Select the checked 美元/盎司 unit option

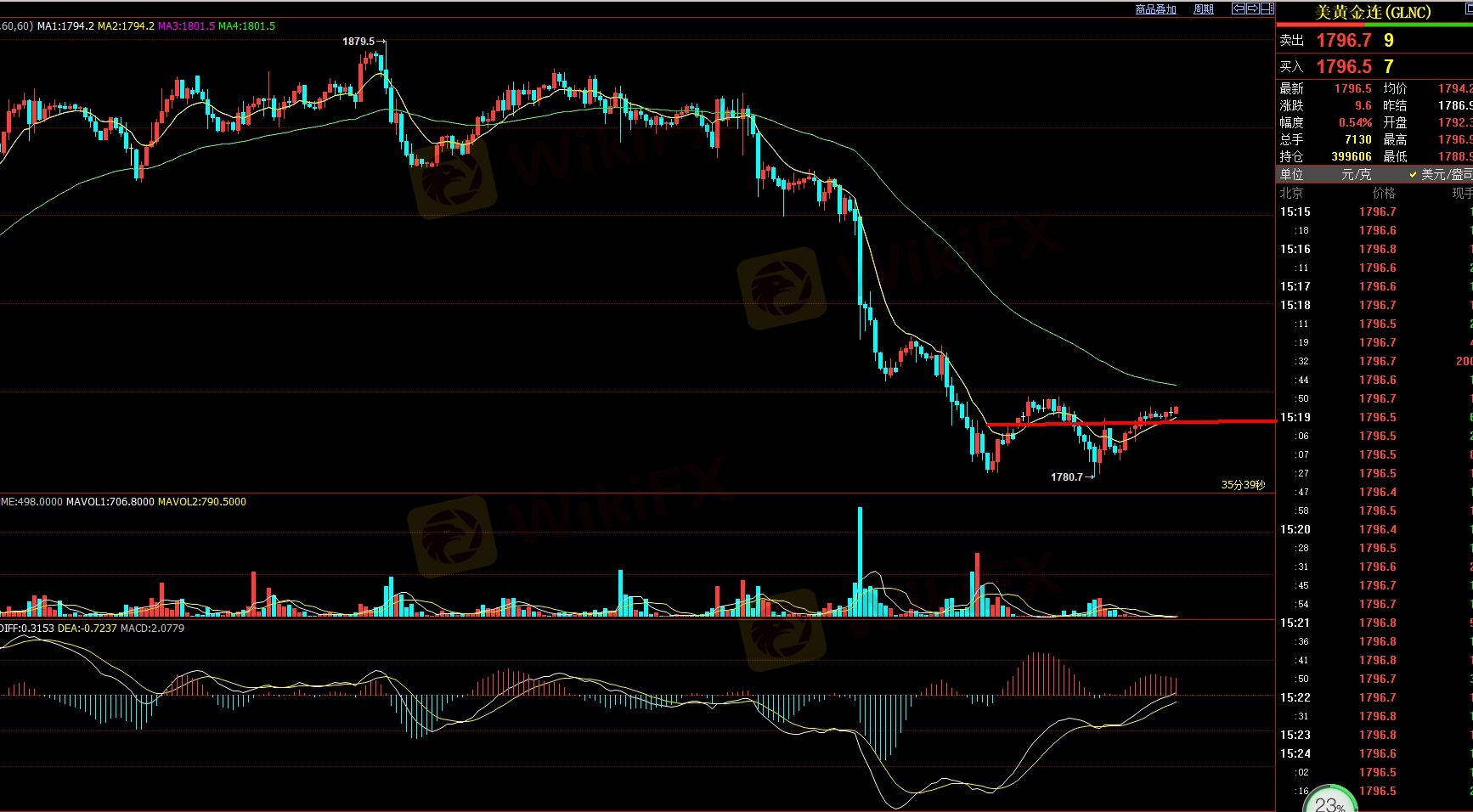tap(1442, 174)
